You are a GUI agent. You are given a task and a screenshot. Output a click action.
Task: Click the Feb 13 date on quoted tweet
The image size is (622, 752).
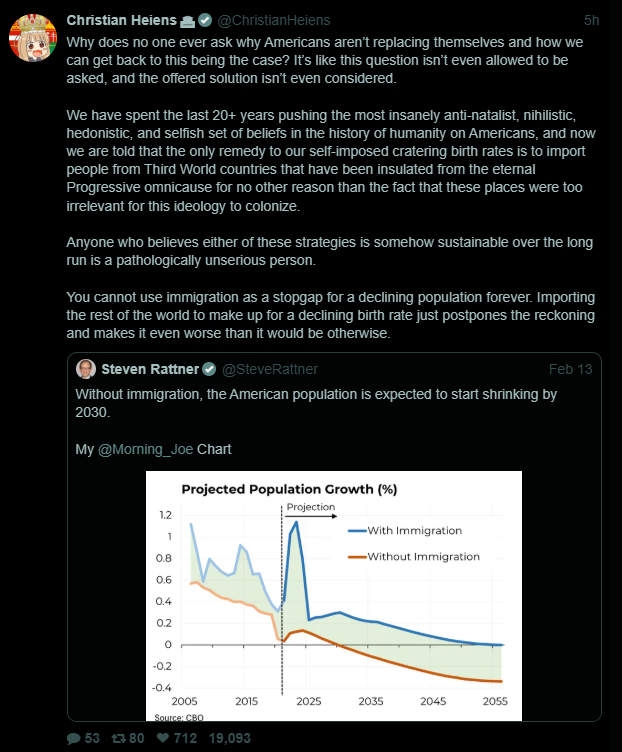pyautogui.click(x=571, y=369)
